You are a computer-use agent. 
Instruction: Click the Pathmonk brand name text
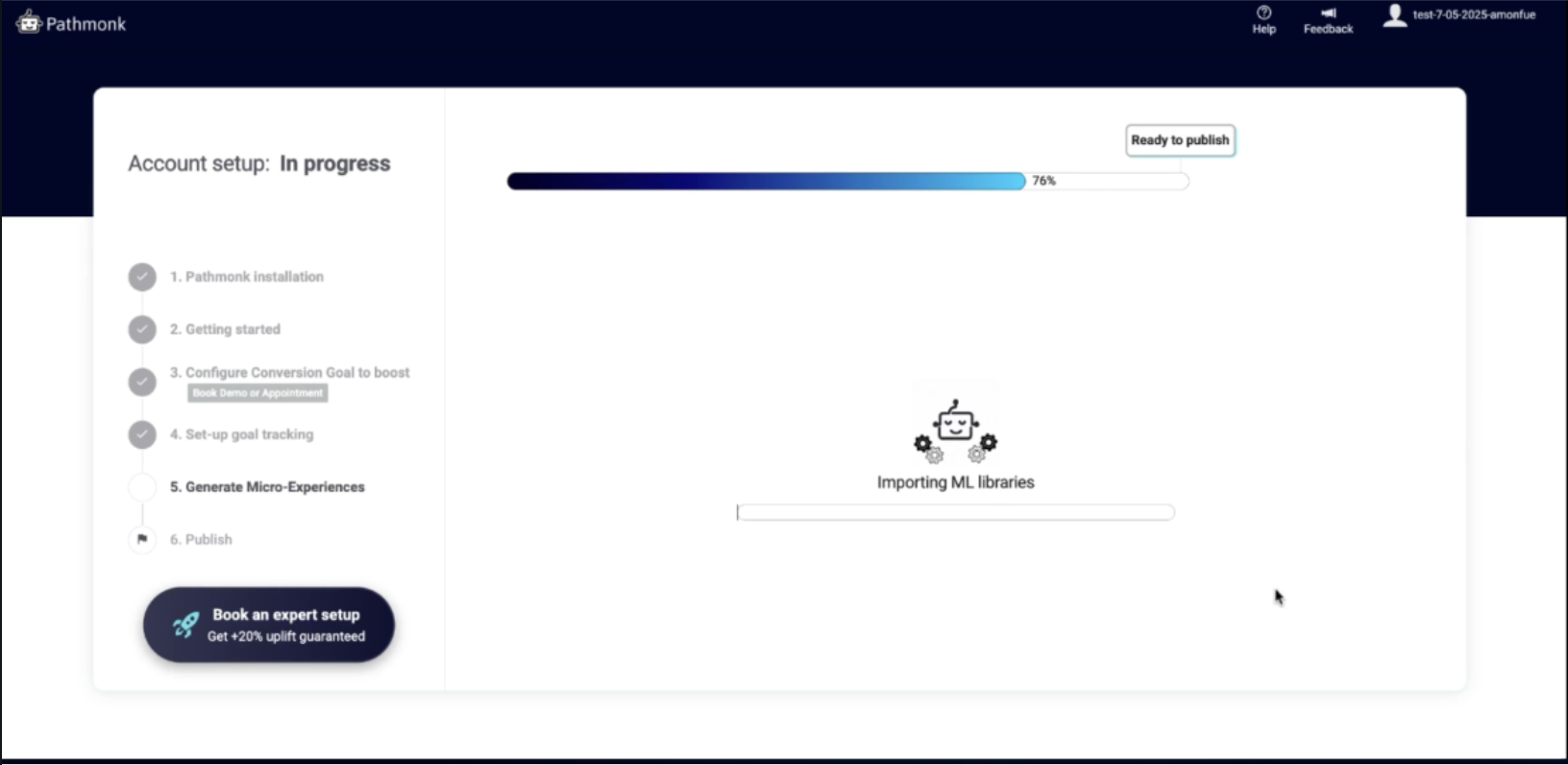tap(86, 24)
